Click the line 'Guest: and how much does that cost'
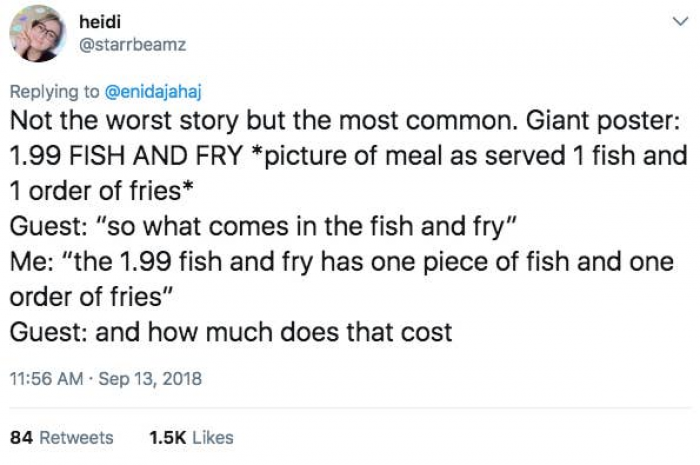This screenshot has width=700, height=465. [230, 332]
